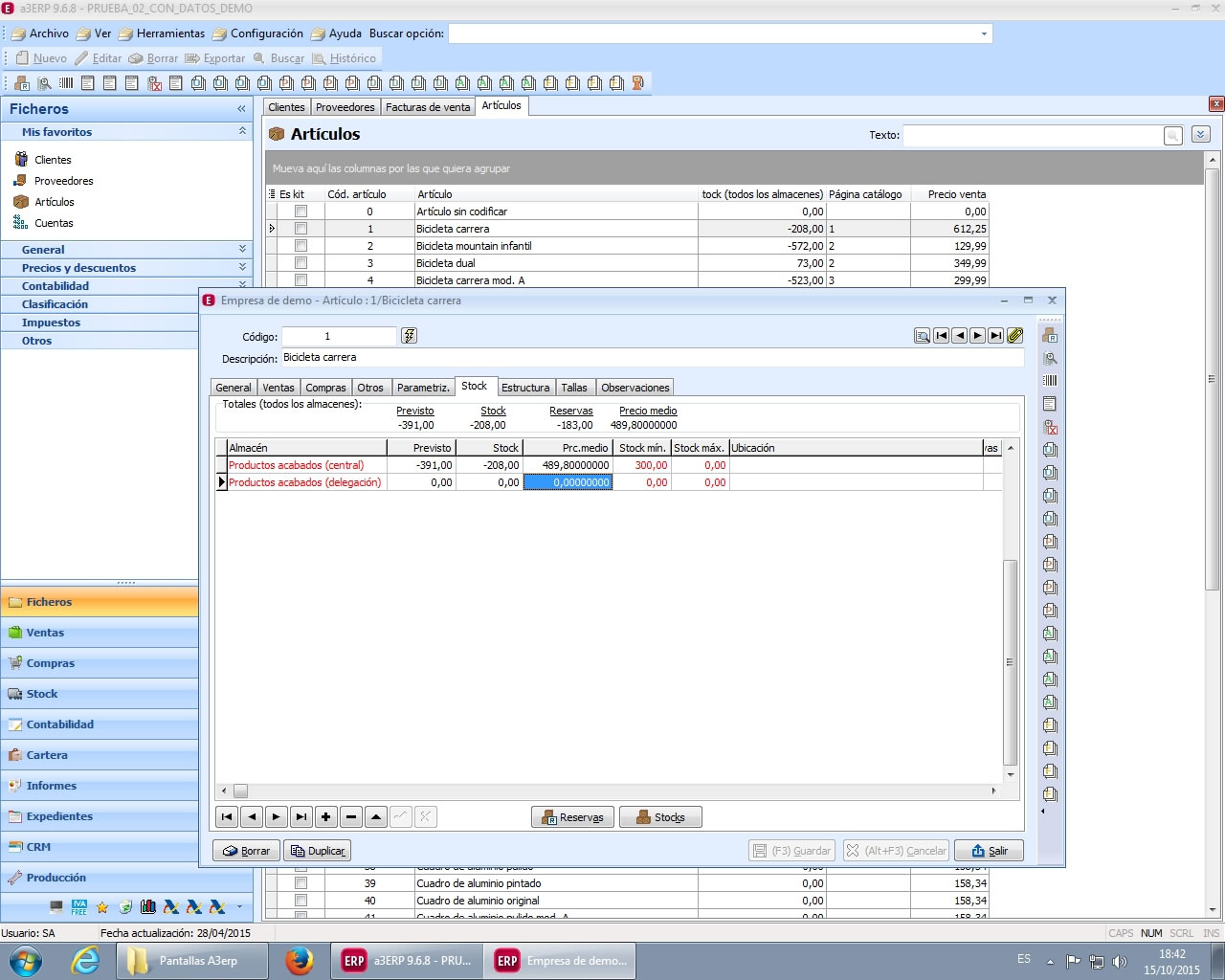Switch to the Estructura tab

click(x=525, y=388)
